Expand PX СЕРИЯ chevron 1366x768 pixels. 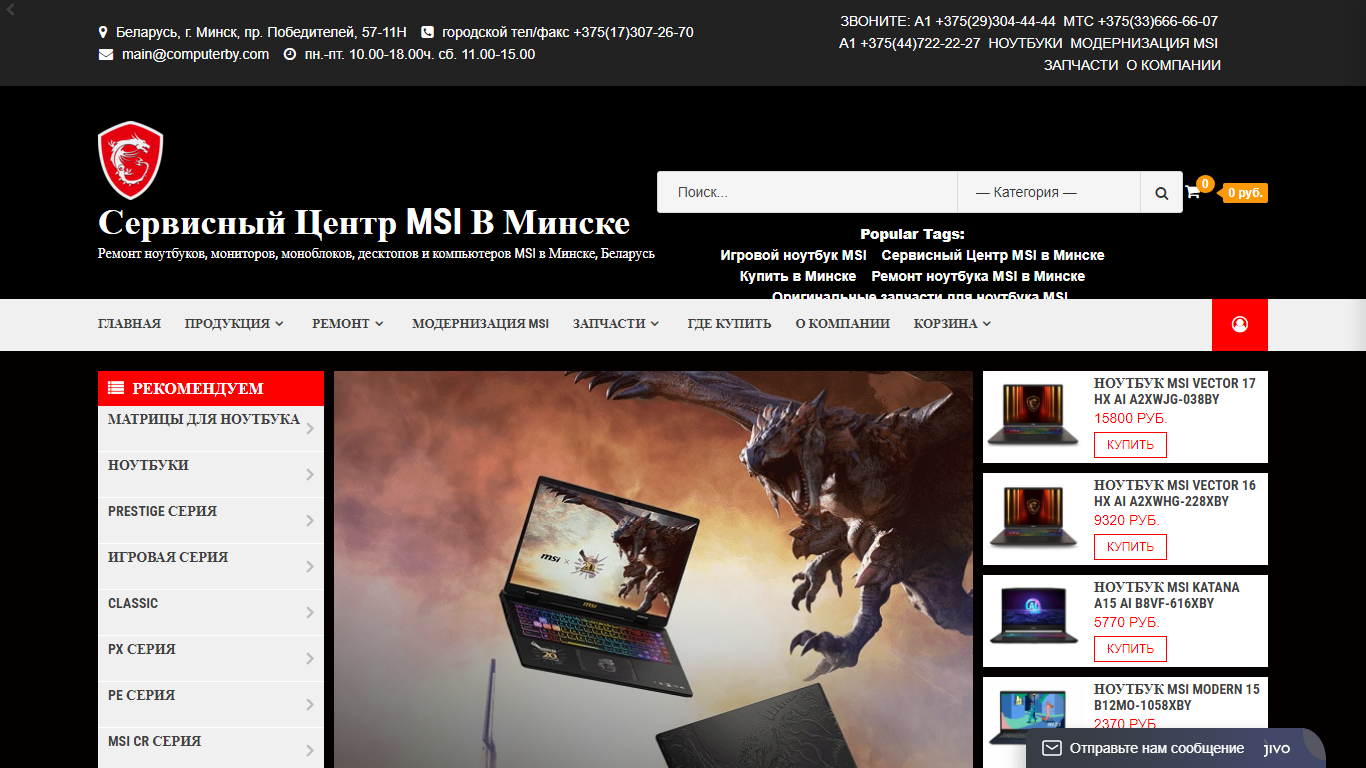[x=310, y=659]
